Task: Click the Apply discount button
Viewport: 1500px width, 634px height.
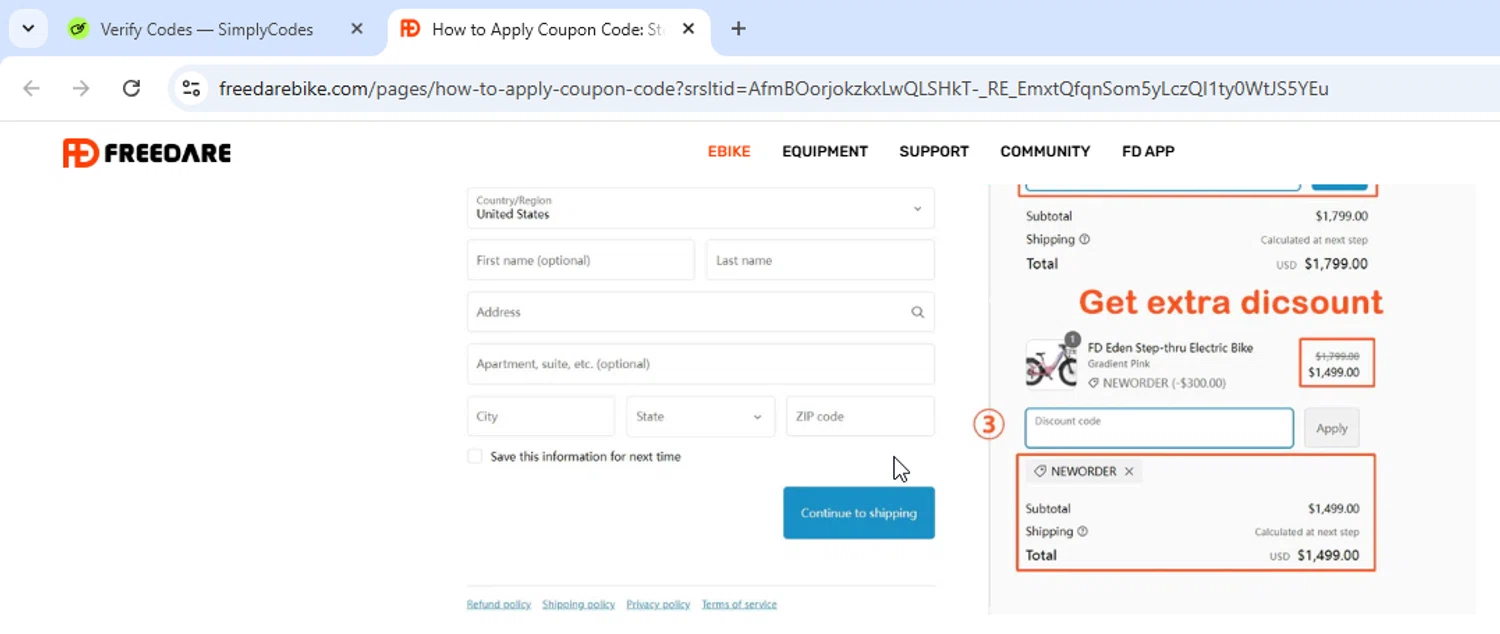Action: coord(1332,428)
